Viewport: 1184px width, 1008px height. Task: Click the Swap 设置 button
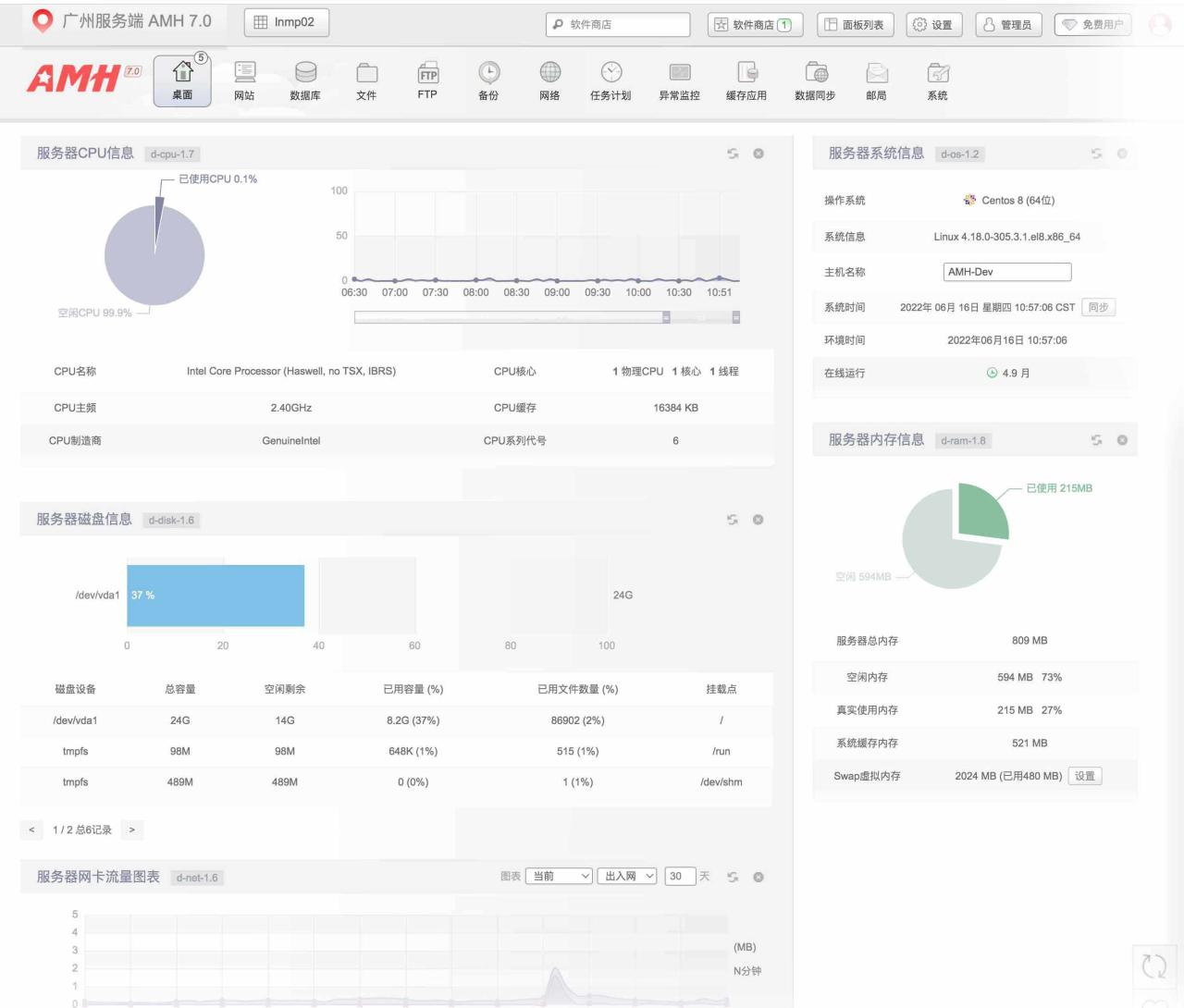tap(1085, 776)
